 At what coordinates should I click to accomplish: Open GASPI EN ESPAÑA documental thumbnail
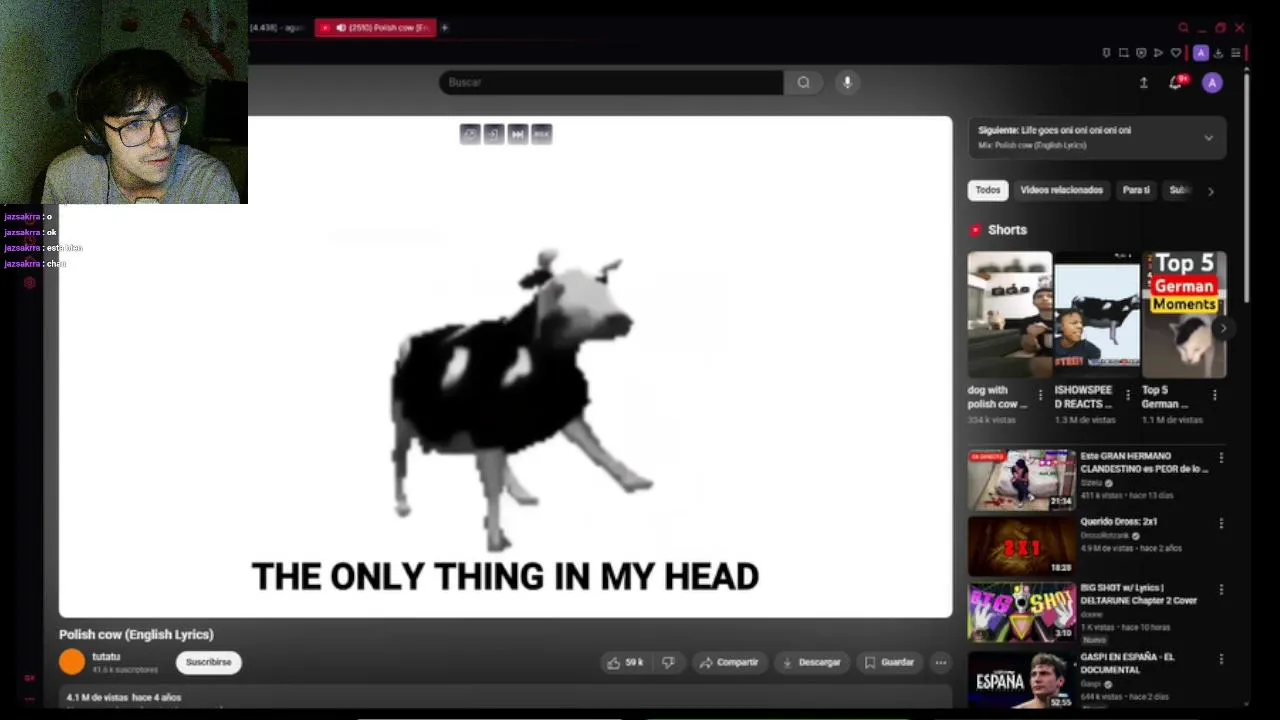click(1021, 679)
